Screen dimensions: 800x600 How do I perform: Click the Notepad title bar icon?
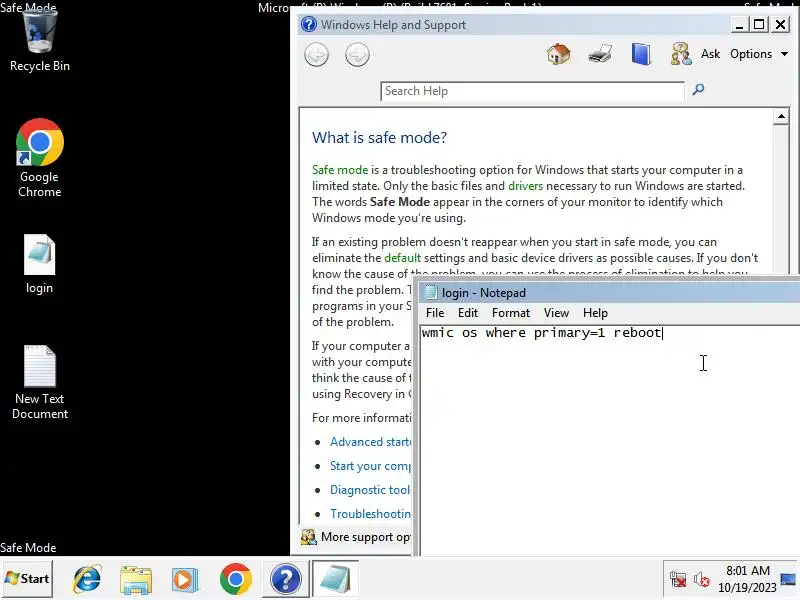[431, 292]
